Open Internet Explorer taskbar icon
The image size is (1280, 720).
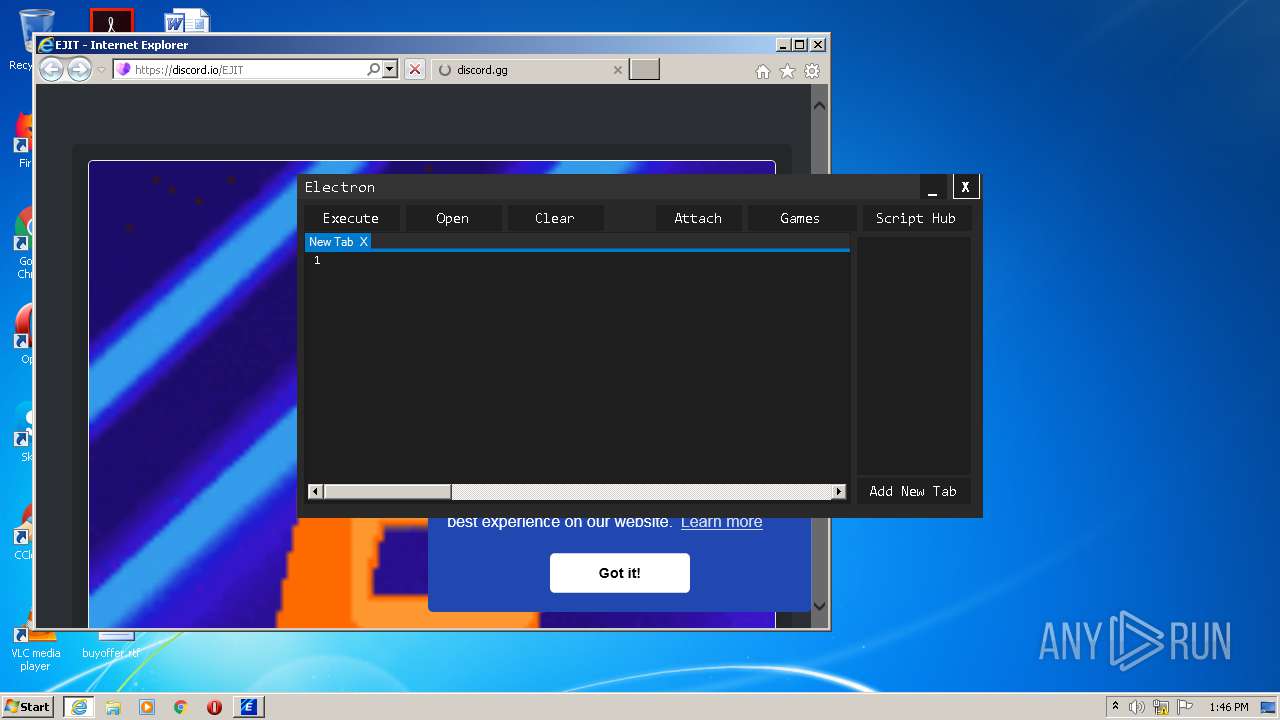(78, 707)
